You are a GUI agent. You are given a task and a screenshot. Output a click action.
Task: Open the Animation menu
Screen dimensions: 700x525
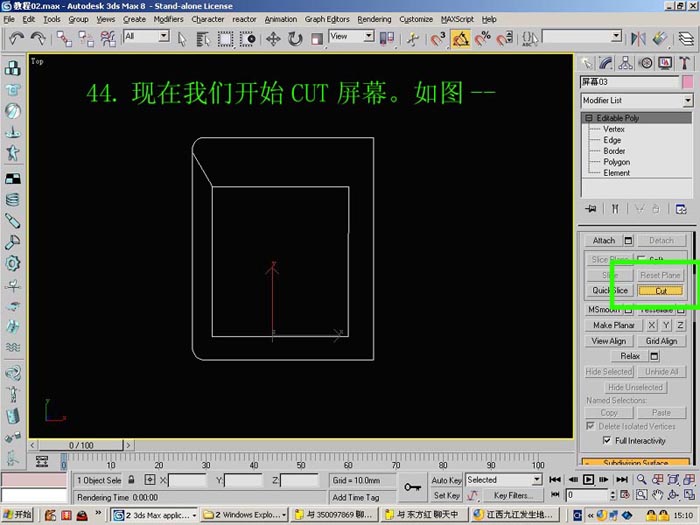click(280, 19)
